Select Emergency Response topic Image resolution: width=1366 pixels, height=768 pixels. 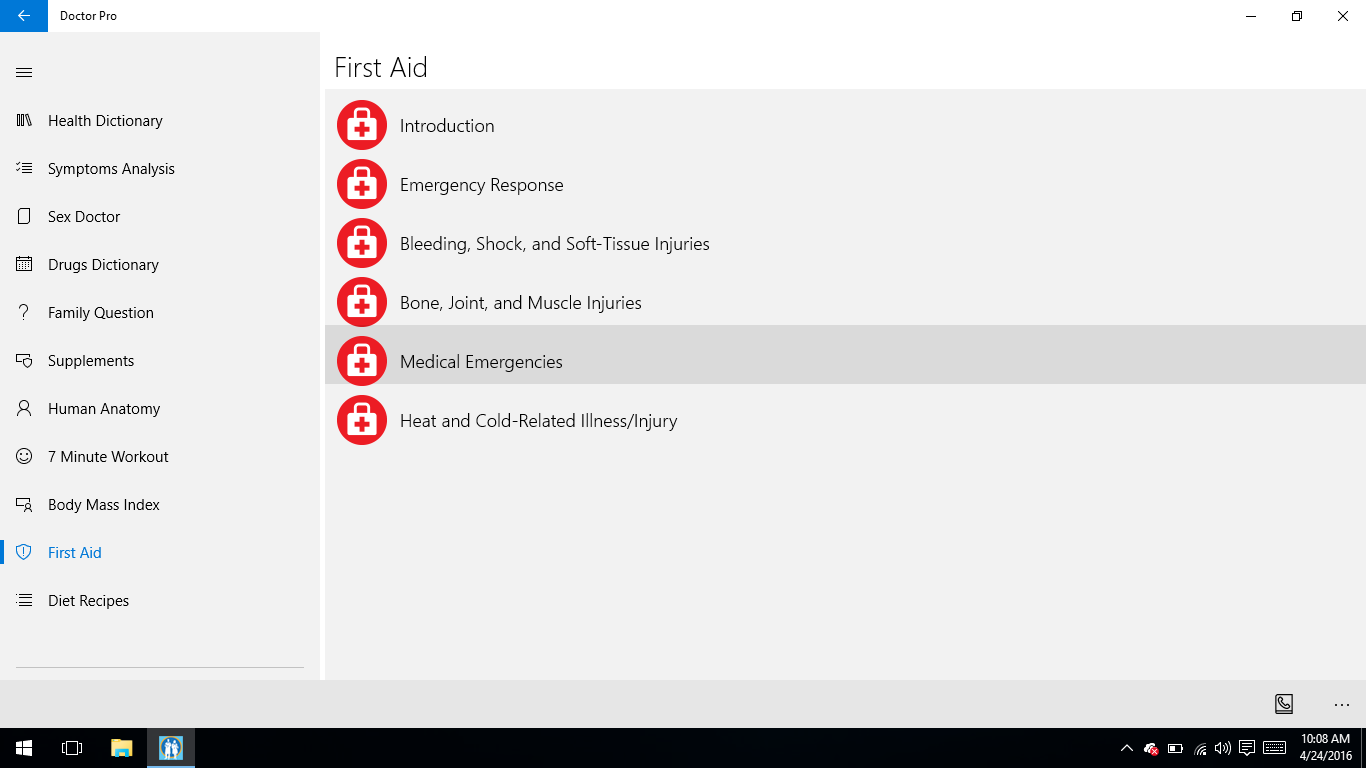(x=481, y=185)
